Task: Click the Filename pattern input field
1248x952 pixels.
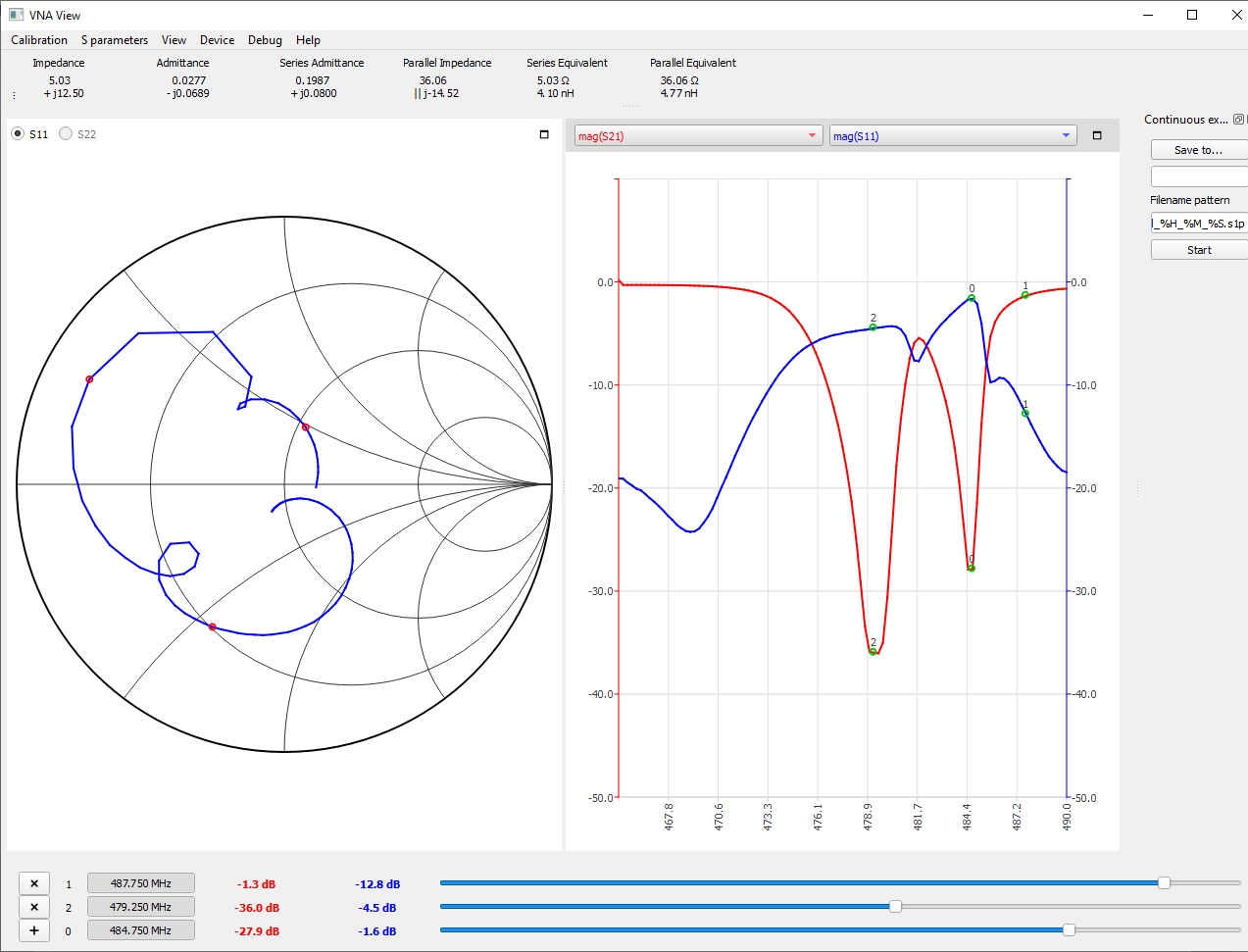Action: tap(1198, 224)
